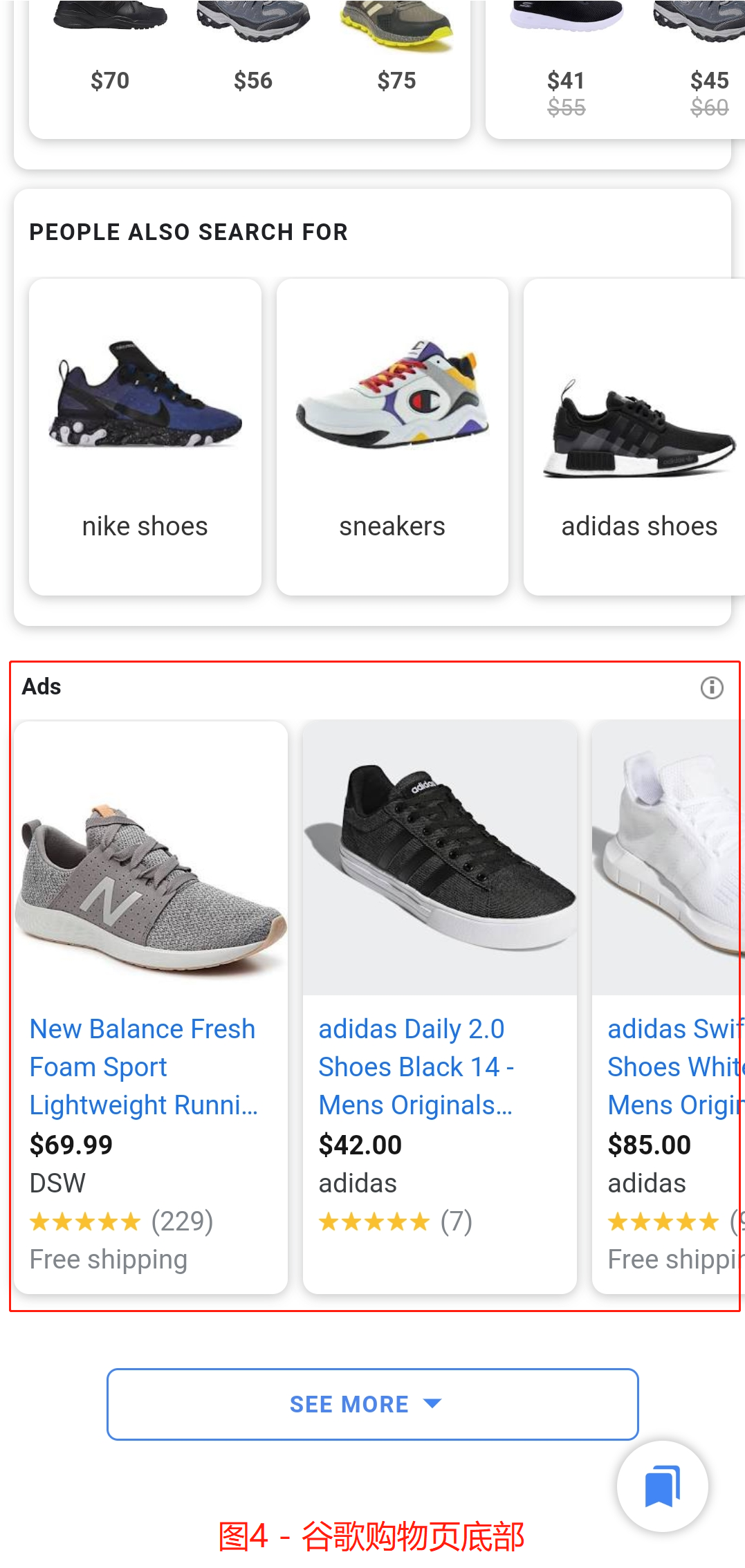View adidas Daily 2.0 rating with 7 reviews

(x=395, y=1221)
